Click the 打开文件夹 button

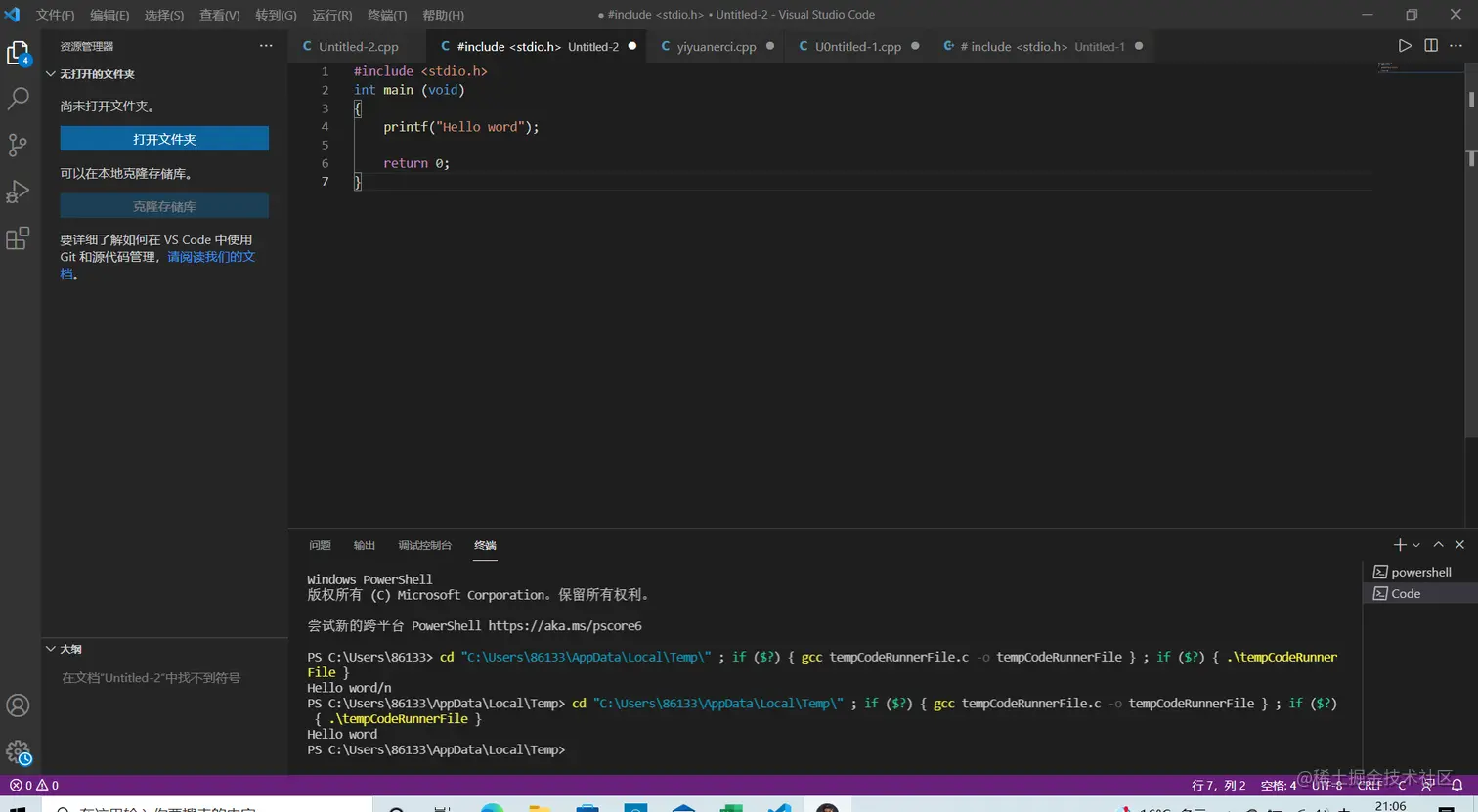point(164,139)
